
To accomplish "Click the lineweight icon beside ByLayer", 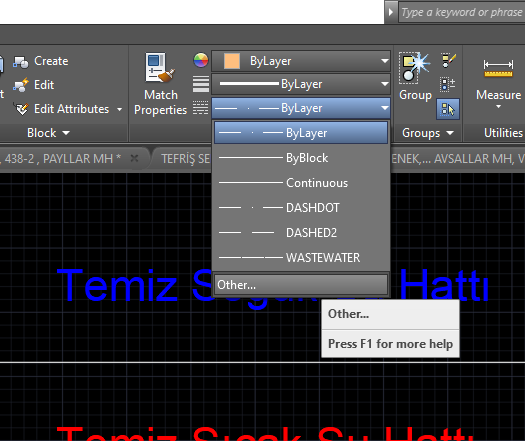I will [x=201, y=84].
